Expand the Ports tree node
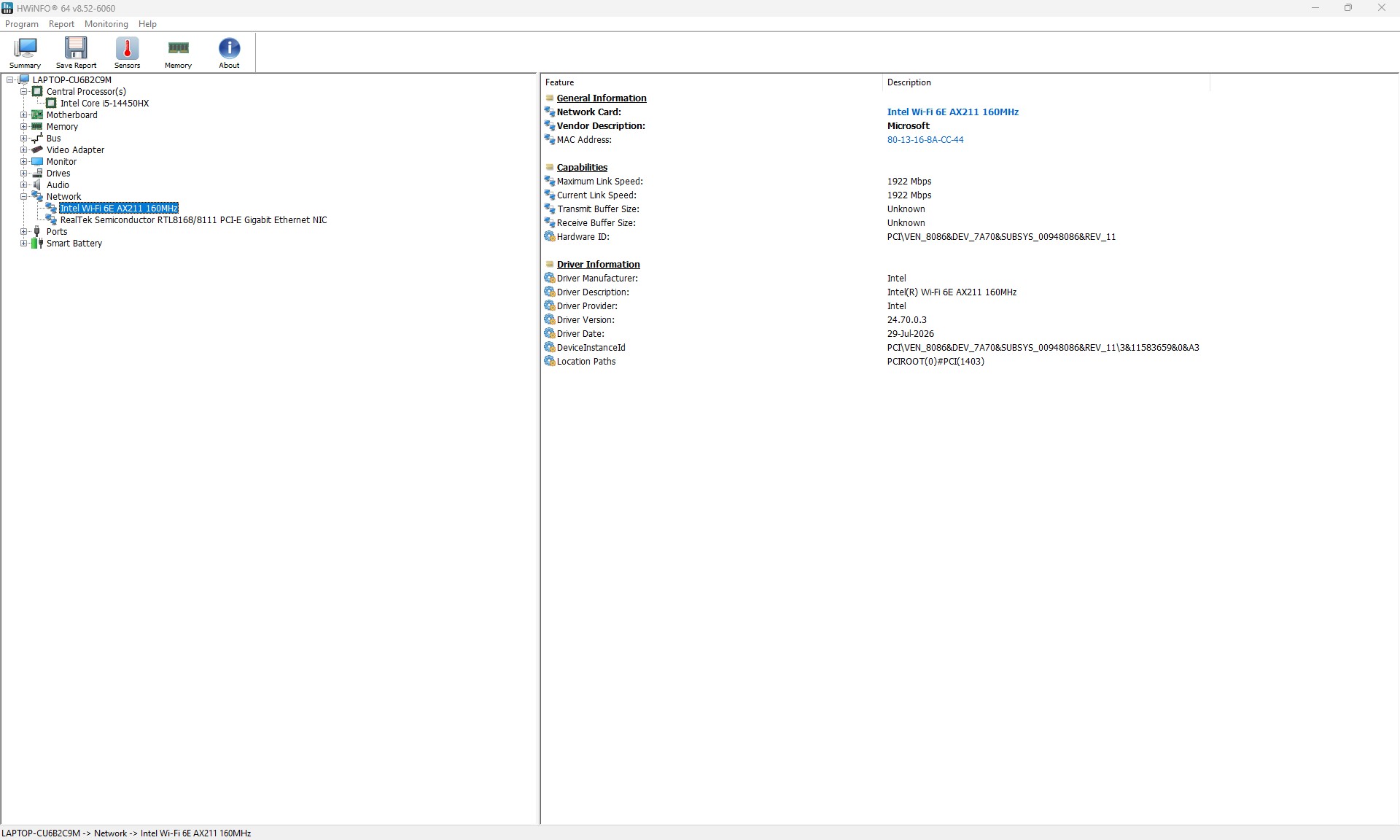The width and height of the screenshot is (1400, 840). pyautogui.click(x=24, y=231)
